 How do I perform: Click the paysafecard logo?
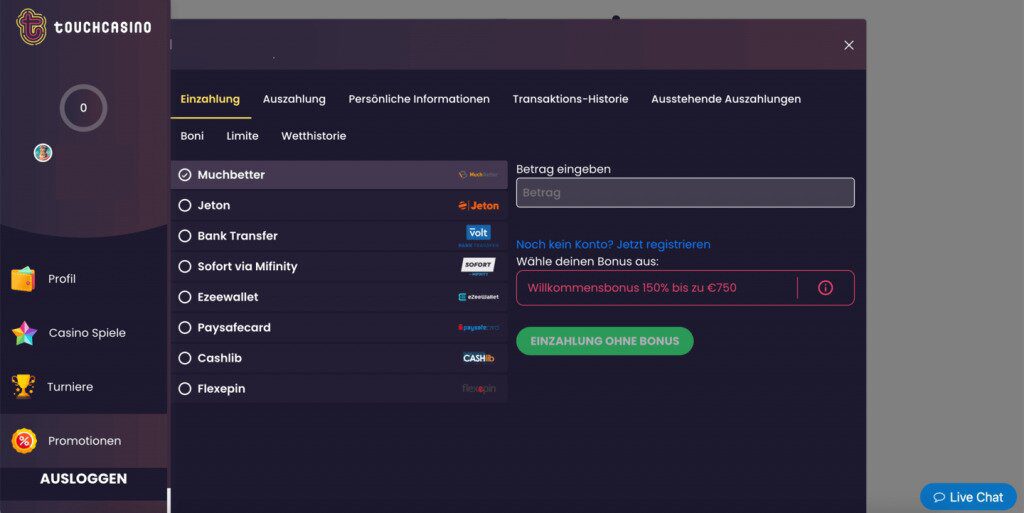(478, 328)
